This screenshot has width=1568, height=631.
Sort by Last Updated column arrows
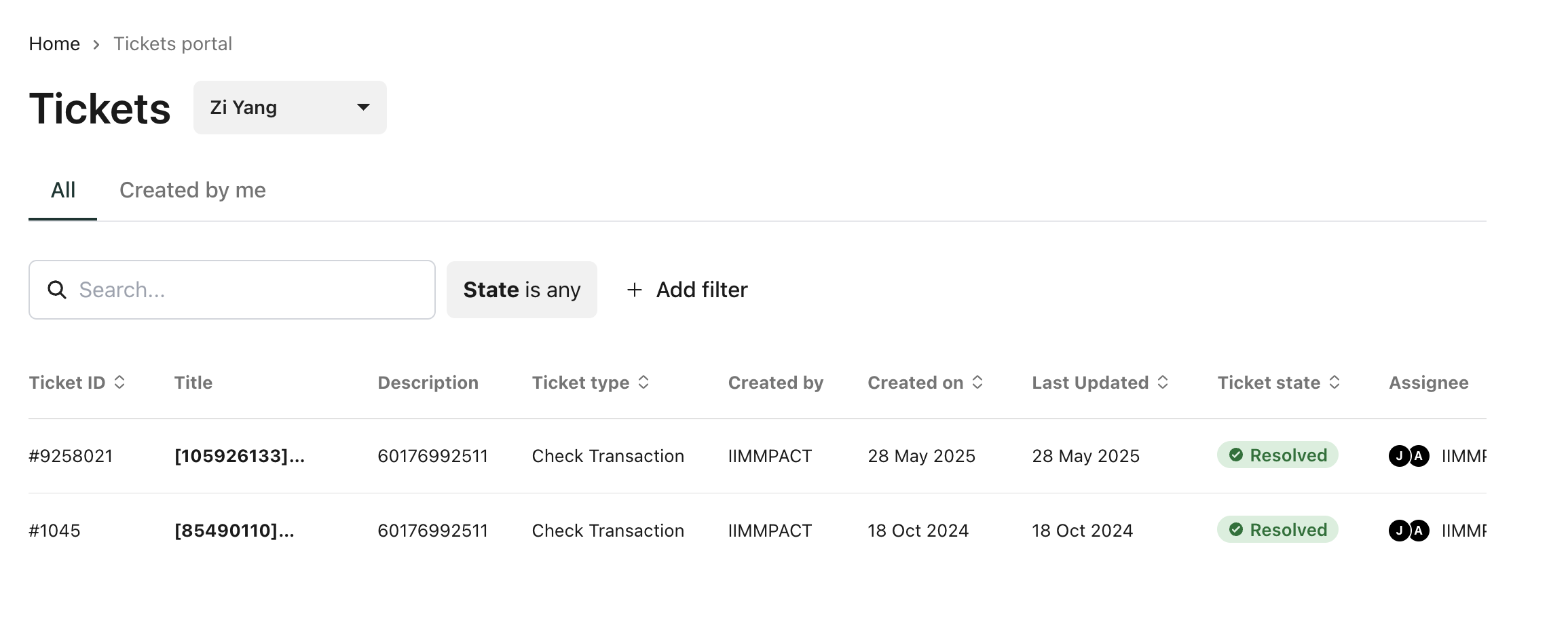pyautogui.click(x=1163, y=383)
